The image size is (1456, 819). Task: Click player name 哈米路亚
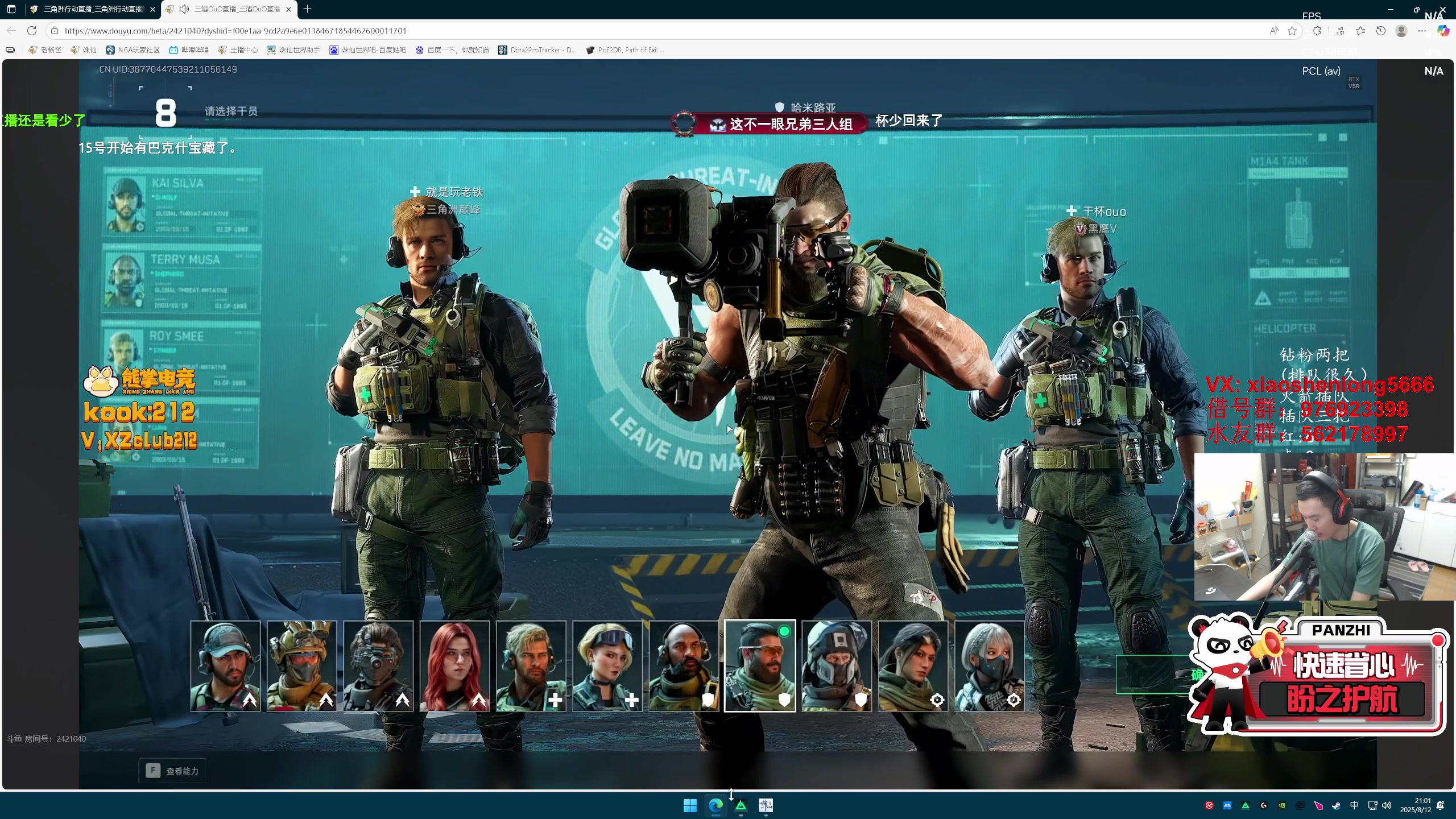(x=813, y=107)
